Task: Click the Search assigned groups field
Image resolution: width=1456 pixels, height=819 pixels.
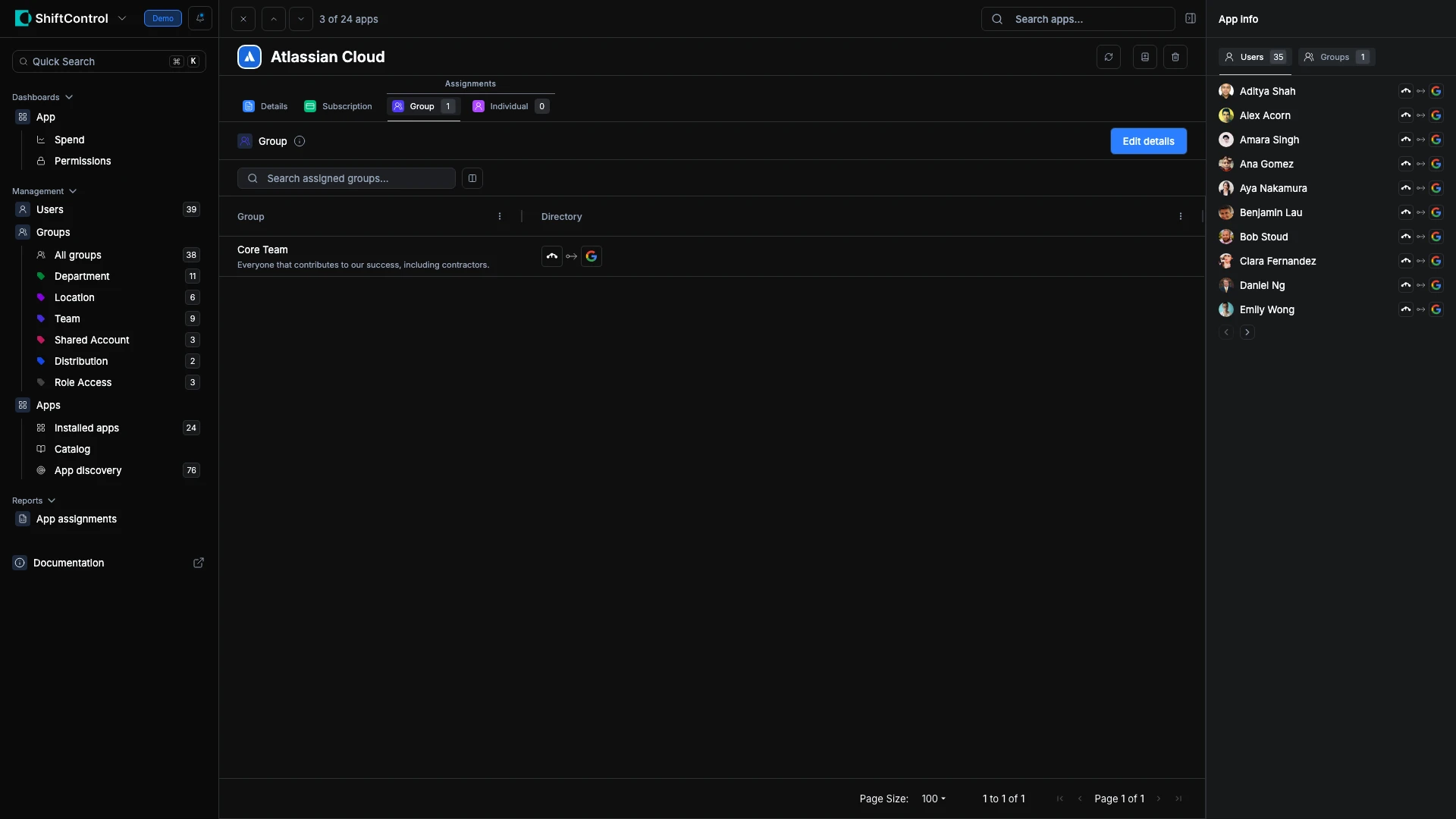Action: 347,178
